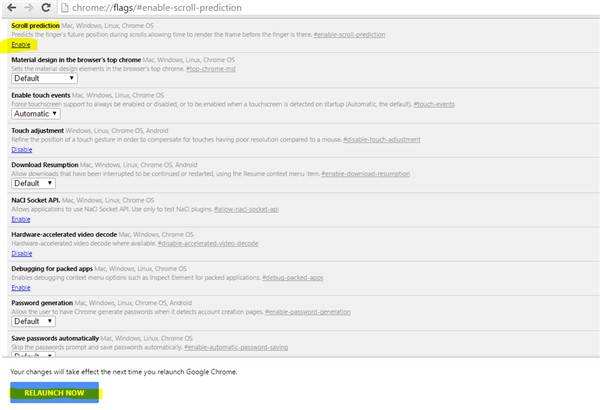Viewport: 600px width, 410px height.
Task: Click the RELAUNCH NOW button
Action: [x=54, y=393]
